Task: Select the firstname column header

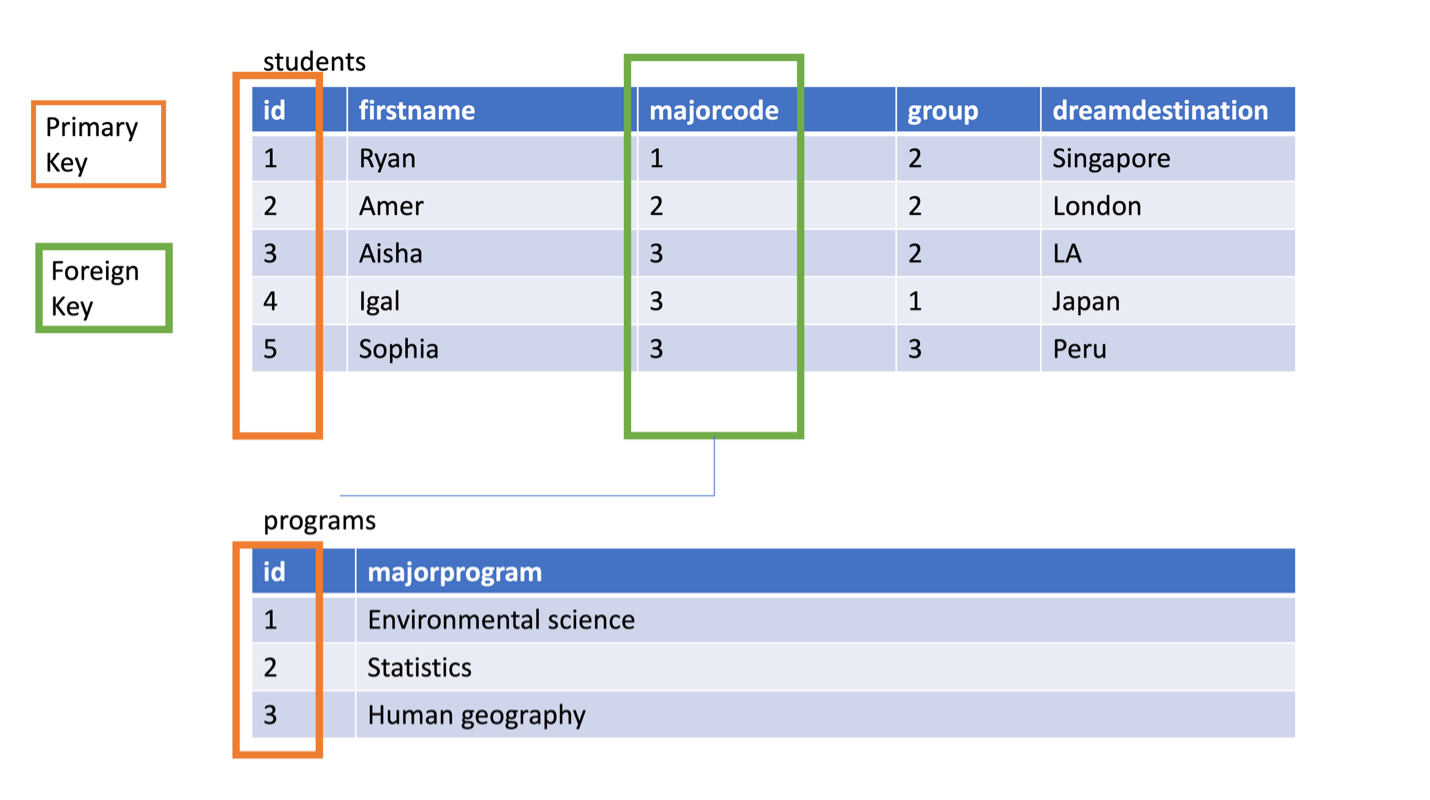Action: pyautogui.click(x=492, y=110)
